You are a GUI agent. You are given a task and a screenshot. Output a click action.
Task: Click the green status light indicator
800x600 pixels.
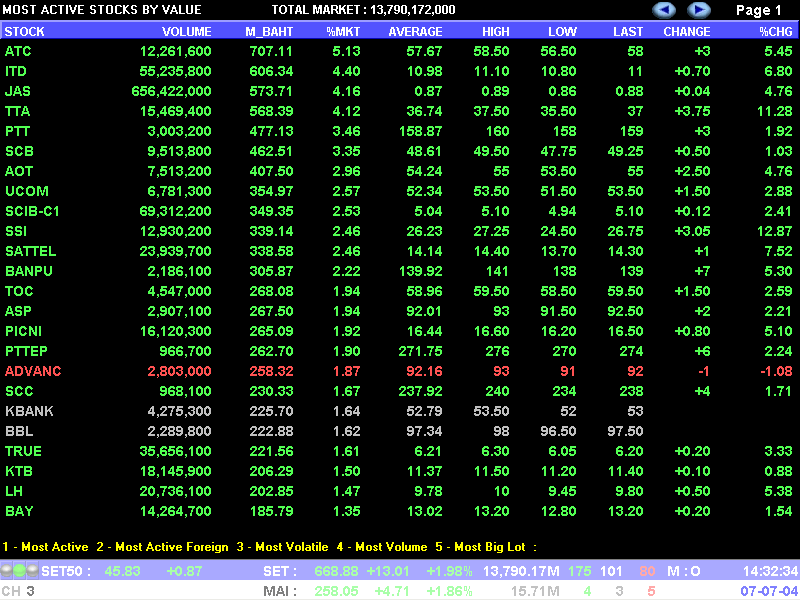coord(19,570)
